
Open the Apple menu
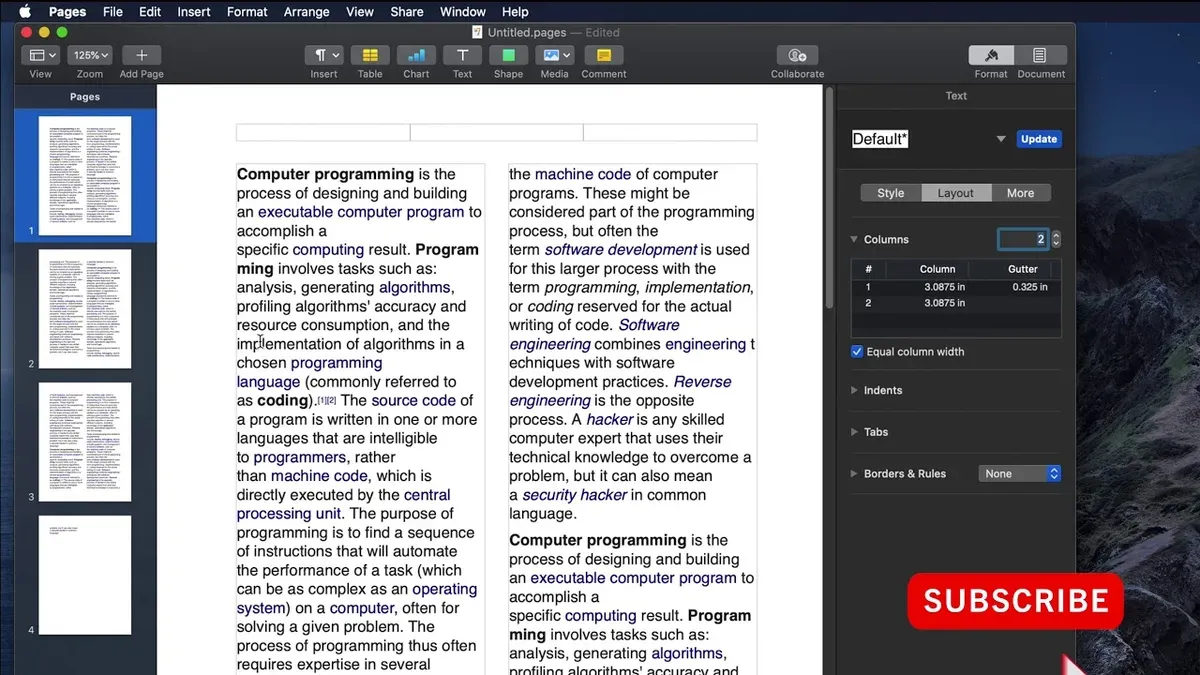click(25, 11)
